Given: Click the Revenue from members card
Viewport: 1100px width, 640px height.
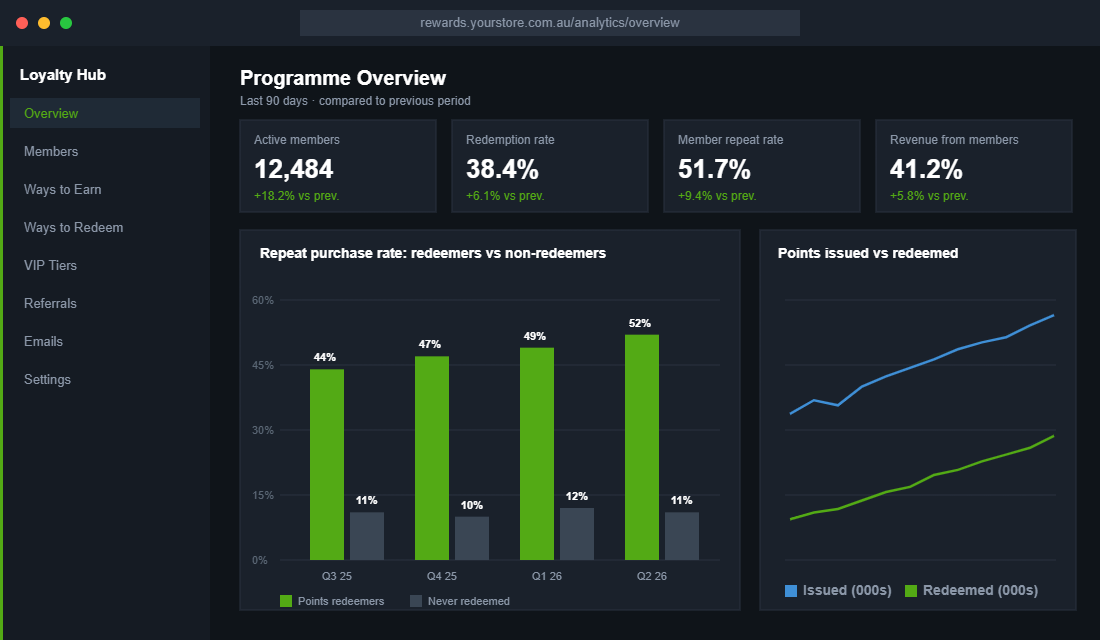Looking at the screenshot, I should (974, 166).
